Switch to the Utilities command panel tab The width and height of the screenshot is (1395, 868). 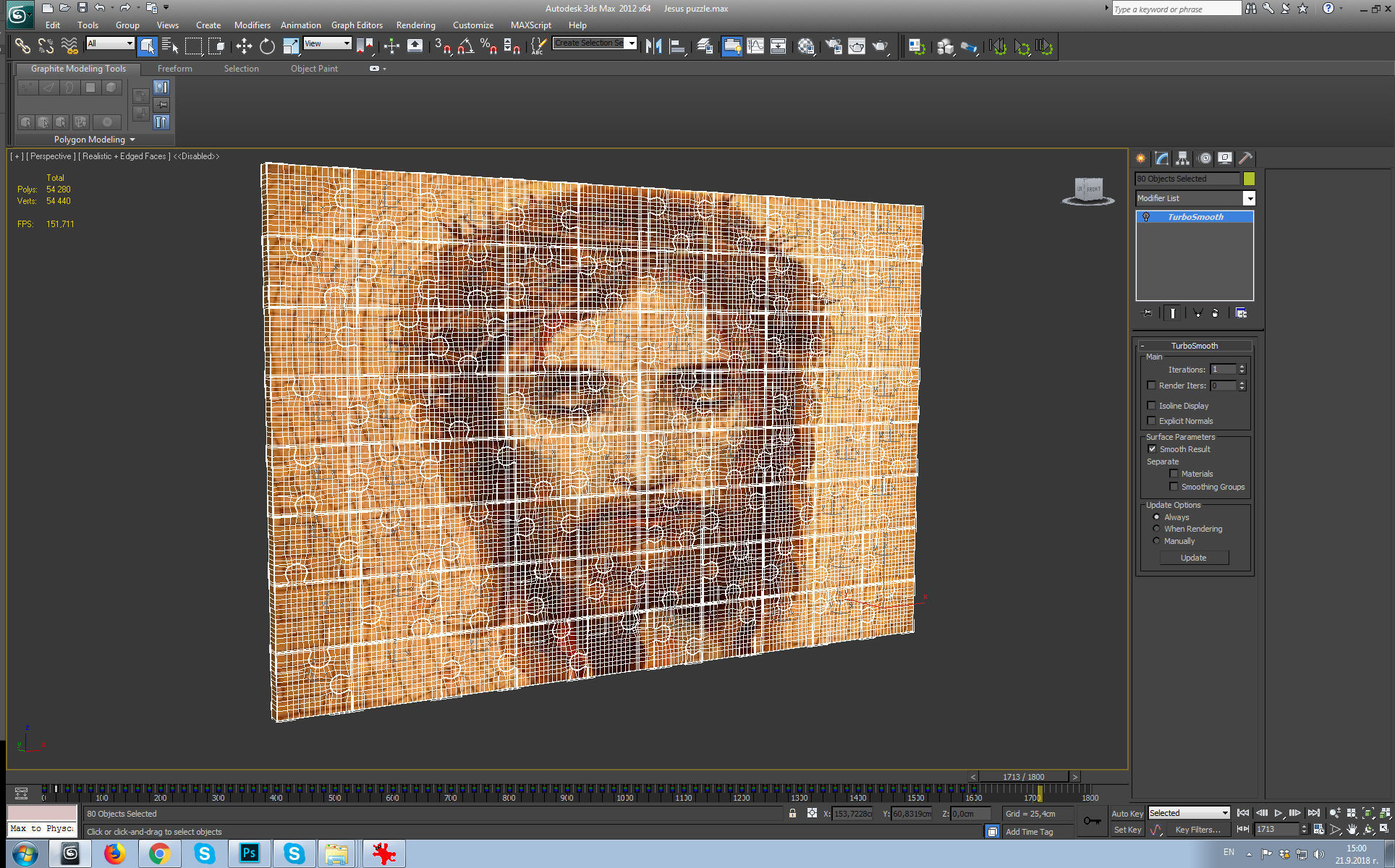click(1245, 158)
